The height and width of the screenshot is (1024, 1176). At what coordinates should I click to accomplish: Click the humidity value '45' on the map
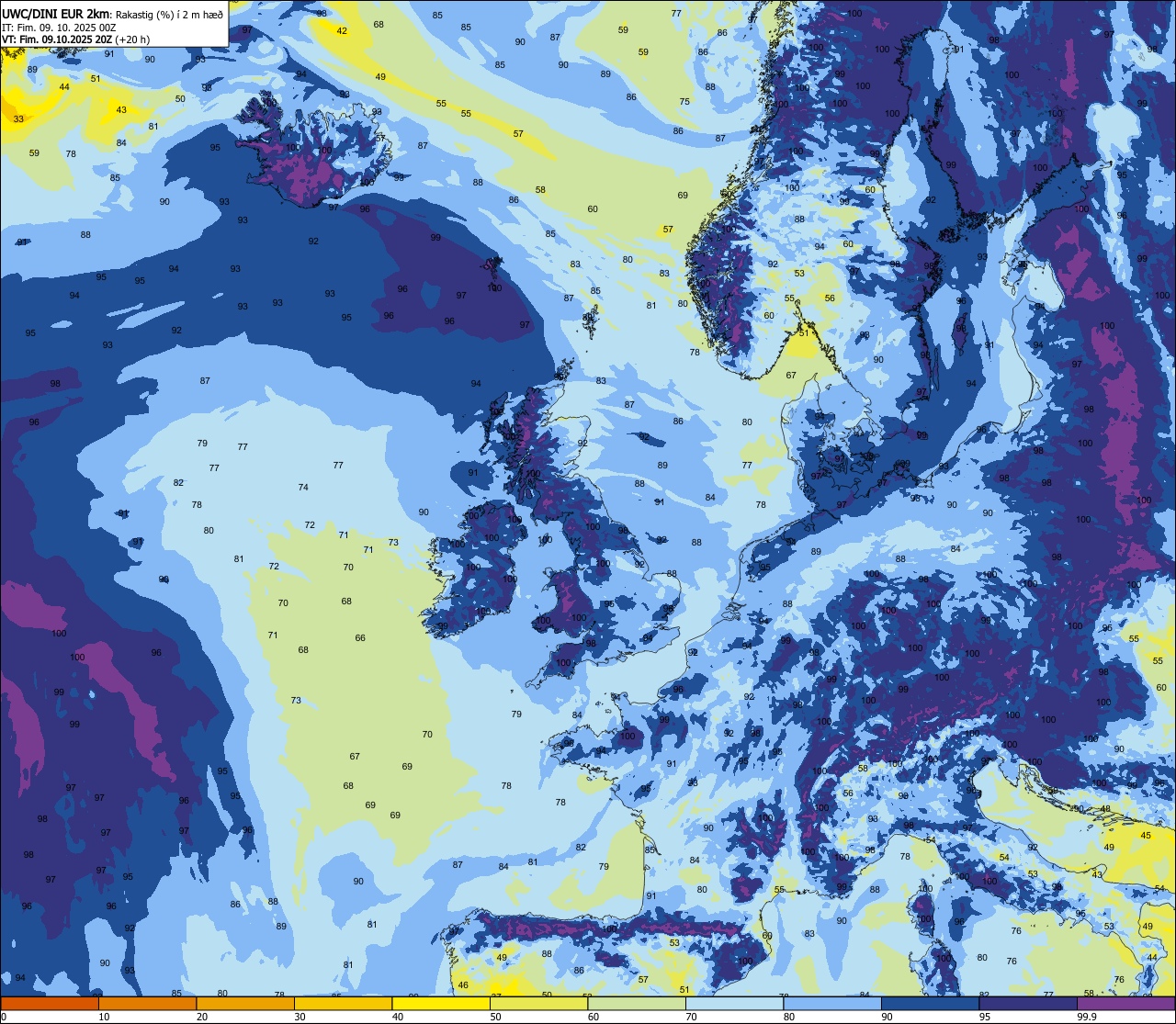[x=1145, y=835]
